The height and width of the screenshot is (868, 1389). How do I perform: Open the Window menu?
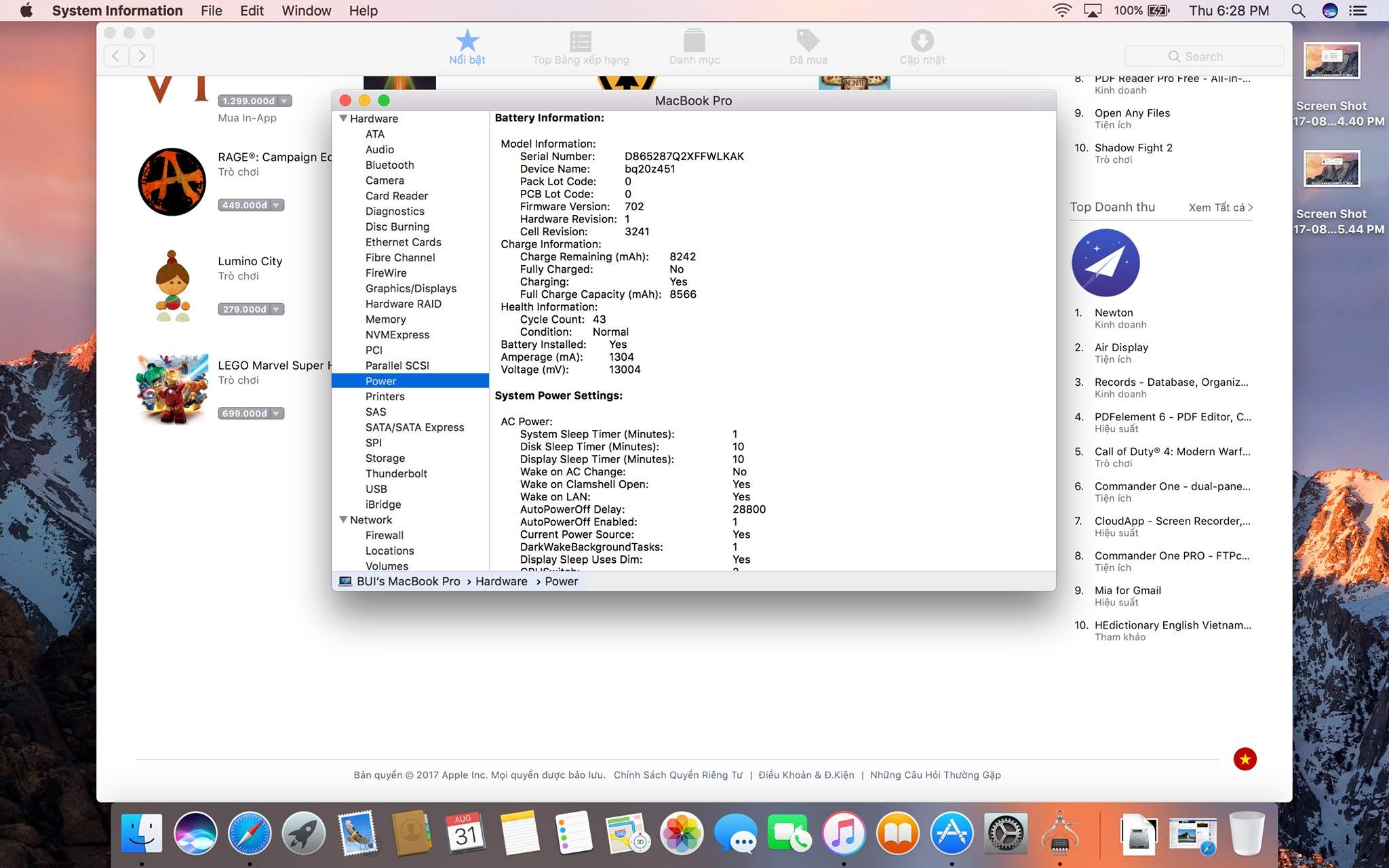[306, 11]
